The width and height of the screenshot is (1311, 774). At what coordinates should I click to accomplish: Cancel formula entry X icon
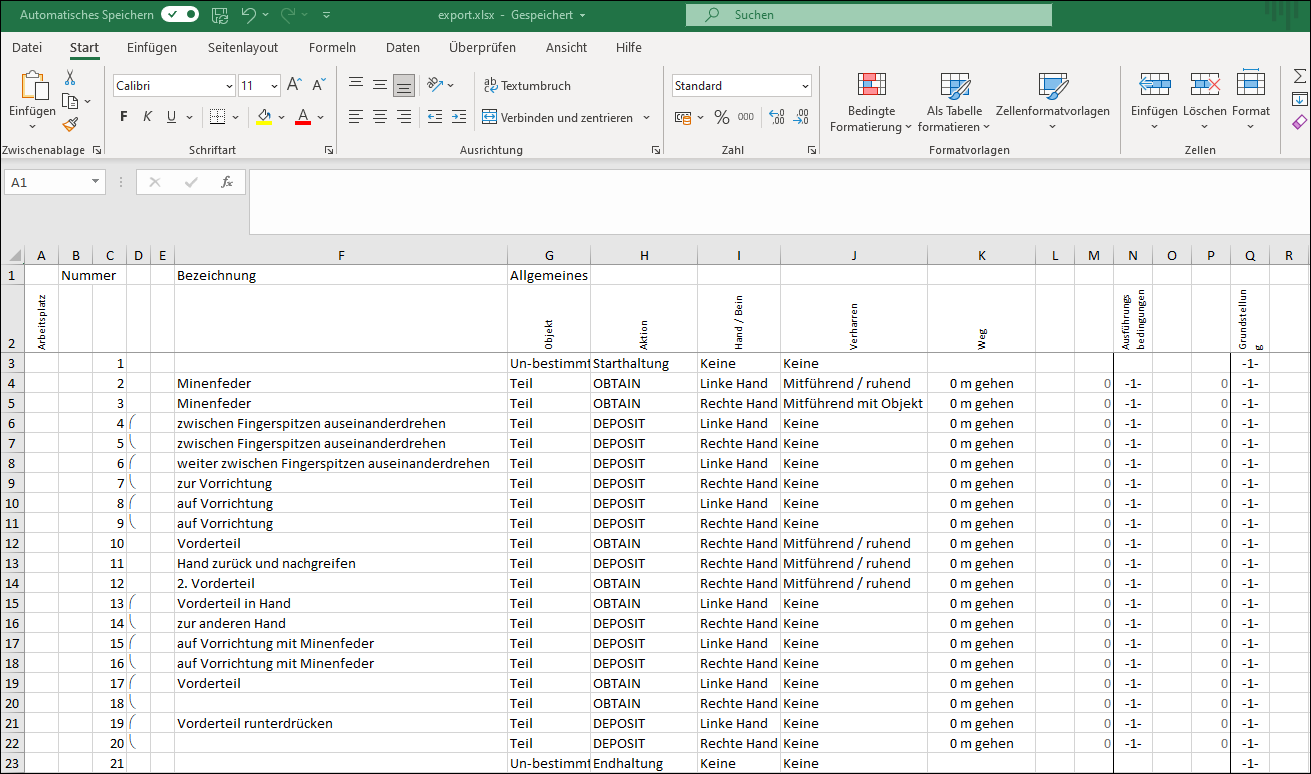point(155,182)
